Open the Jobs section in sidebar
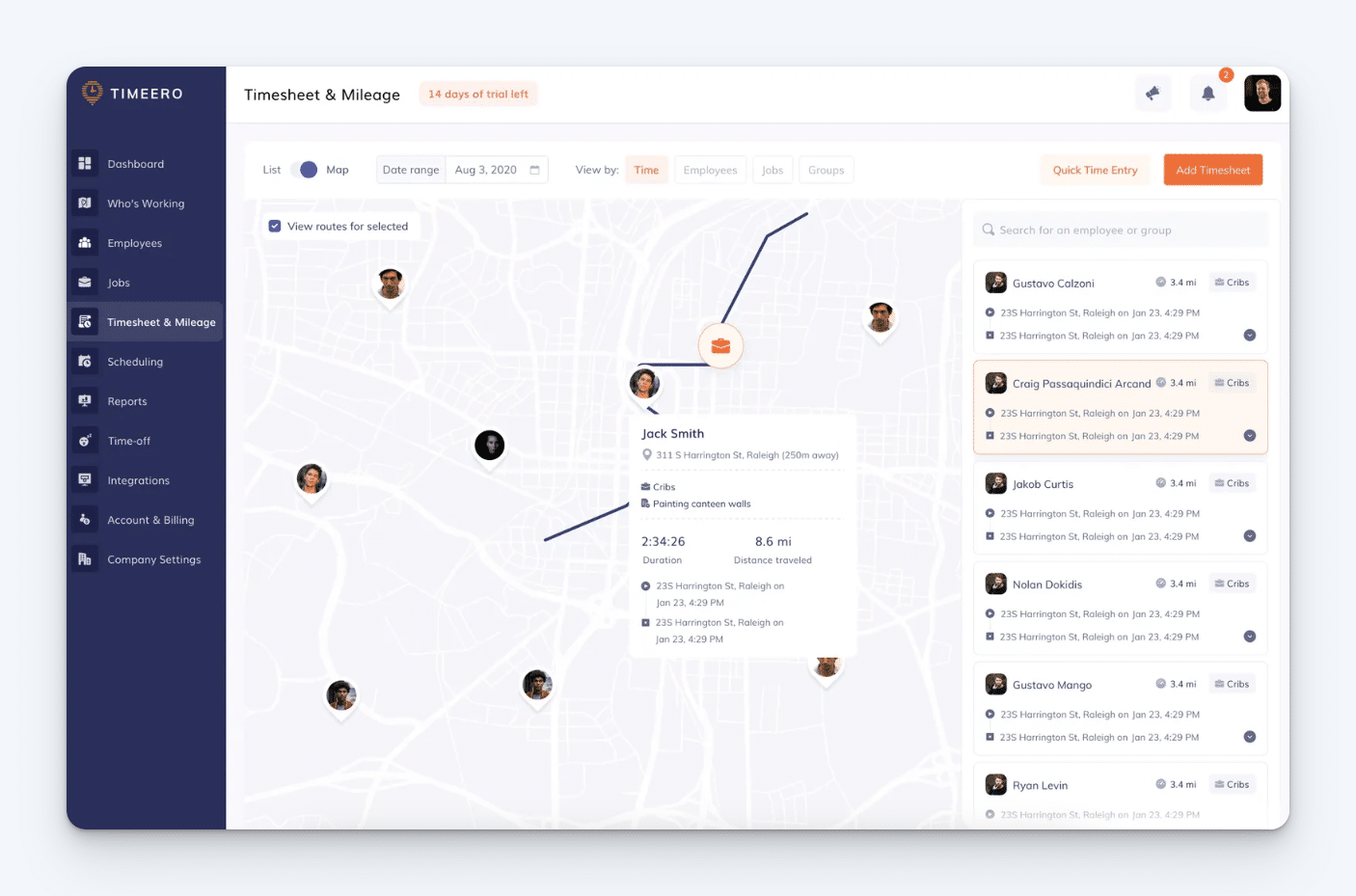 click(118, 282)
